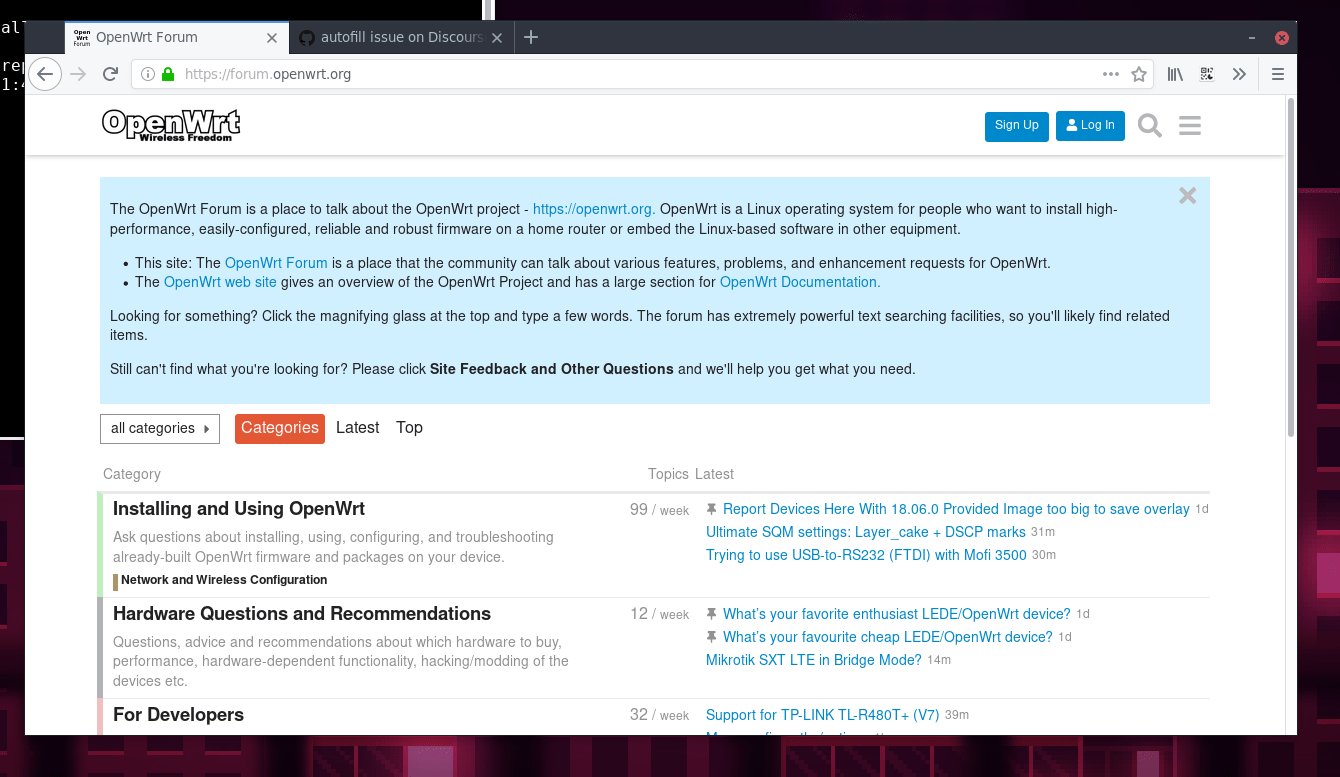Reload the page with the refresh icon

(110, 74)
